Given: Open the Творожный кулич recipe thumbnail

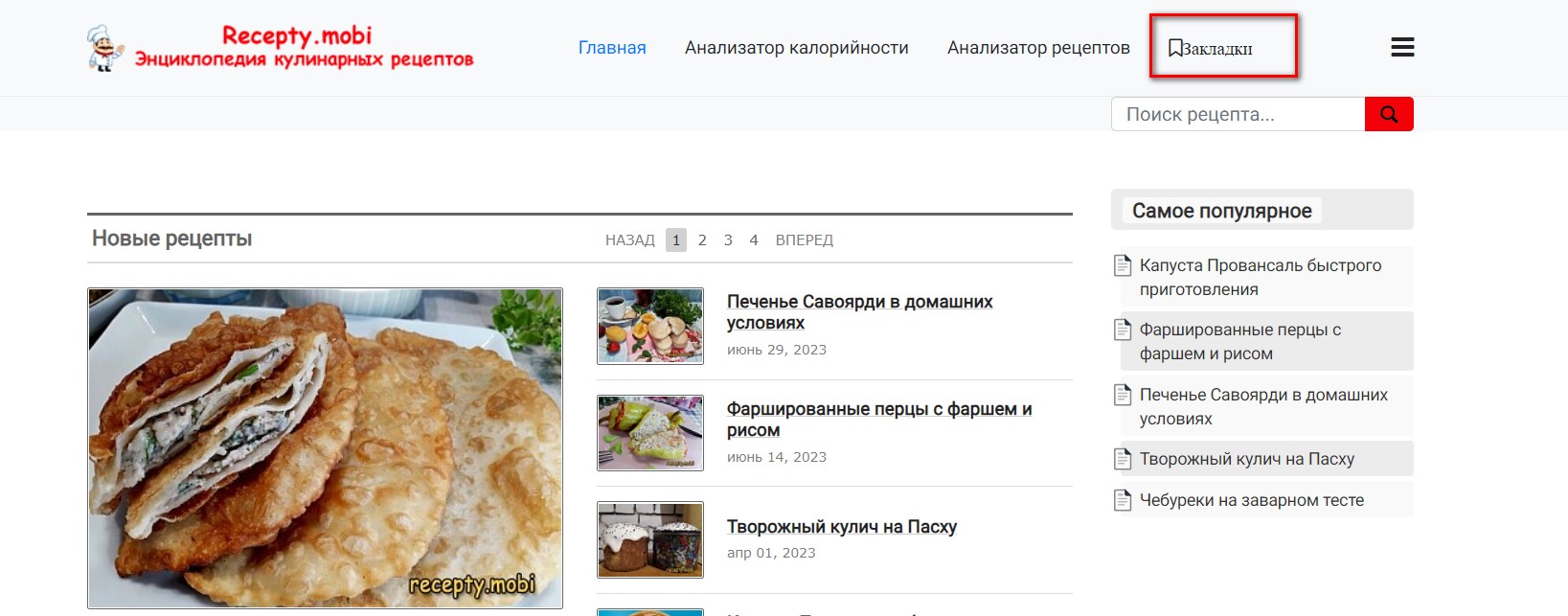Looking at the screenshot, I should tap(650, 540).
